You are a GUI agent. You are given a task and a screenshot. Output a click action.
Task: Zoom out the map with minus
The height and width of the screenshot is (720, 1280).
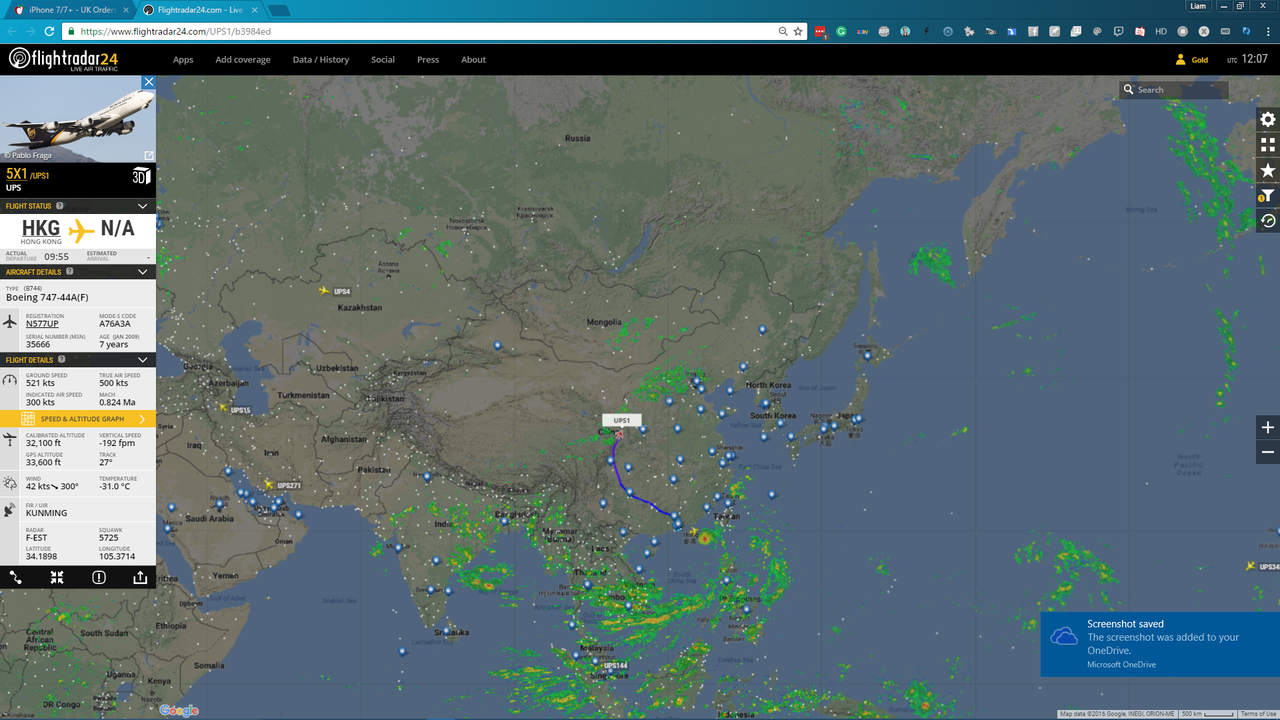pos(1268,452)
